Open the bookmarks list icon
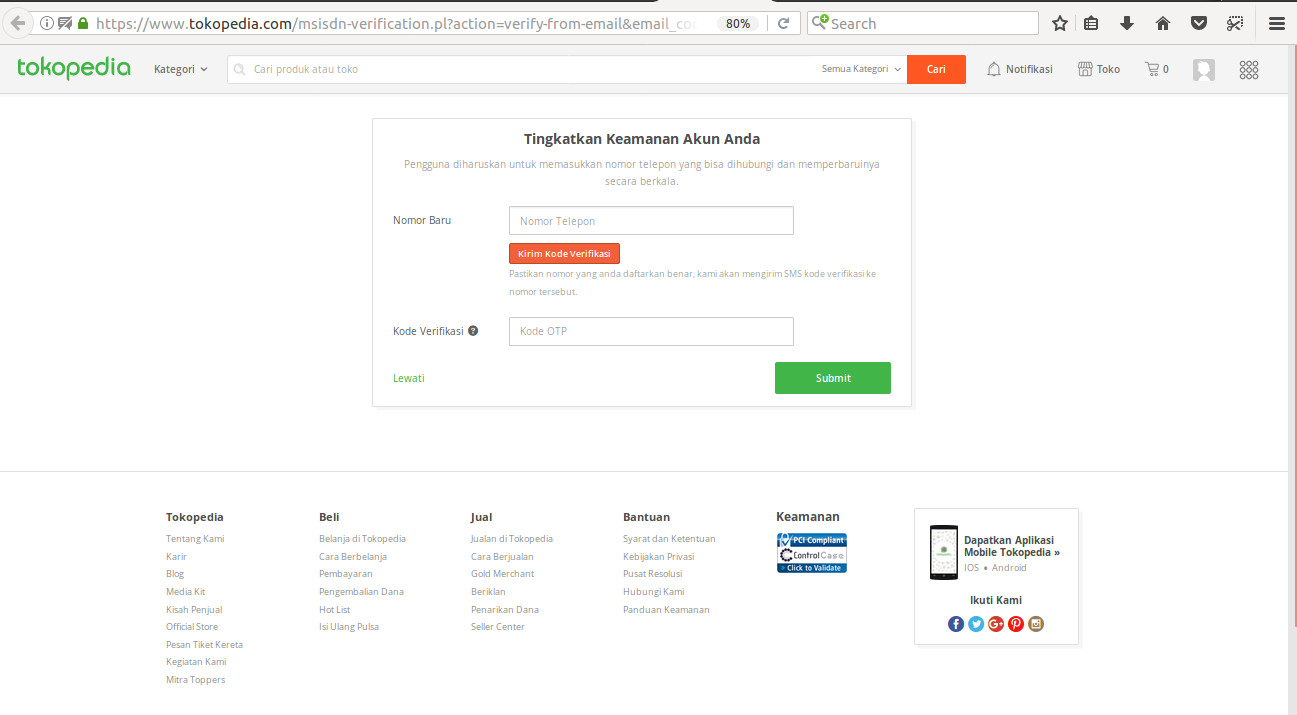The width and height of the screenshot is (1297, 715). pos(1091,23)
